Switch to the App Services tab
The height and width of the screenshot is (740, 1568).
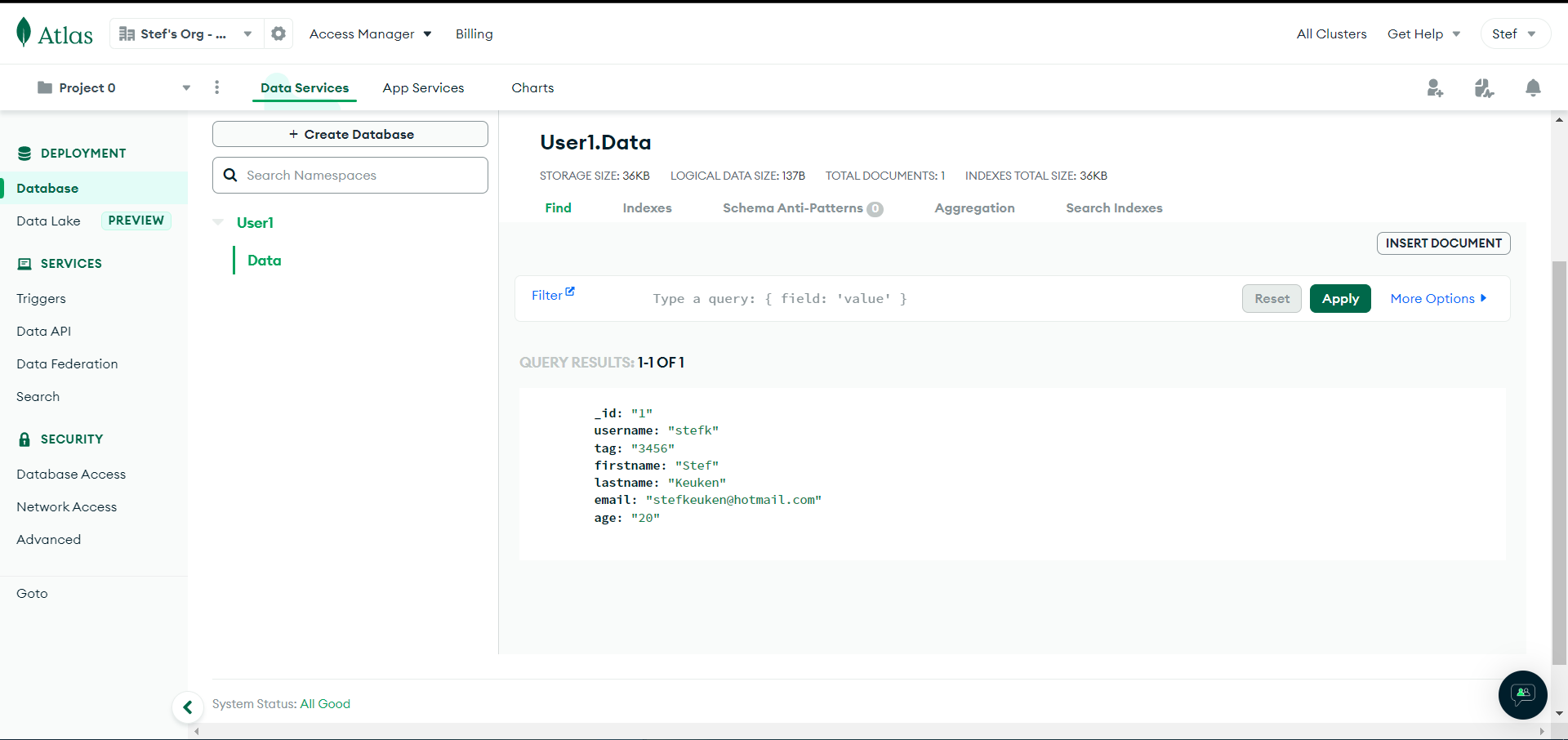click(x=423, y=87)
